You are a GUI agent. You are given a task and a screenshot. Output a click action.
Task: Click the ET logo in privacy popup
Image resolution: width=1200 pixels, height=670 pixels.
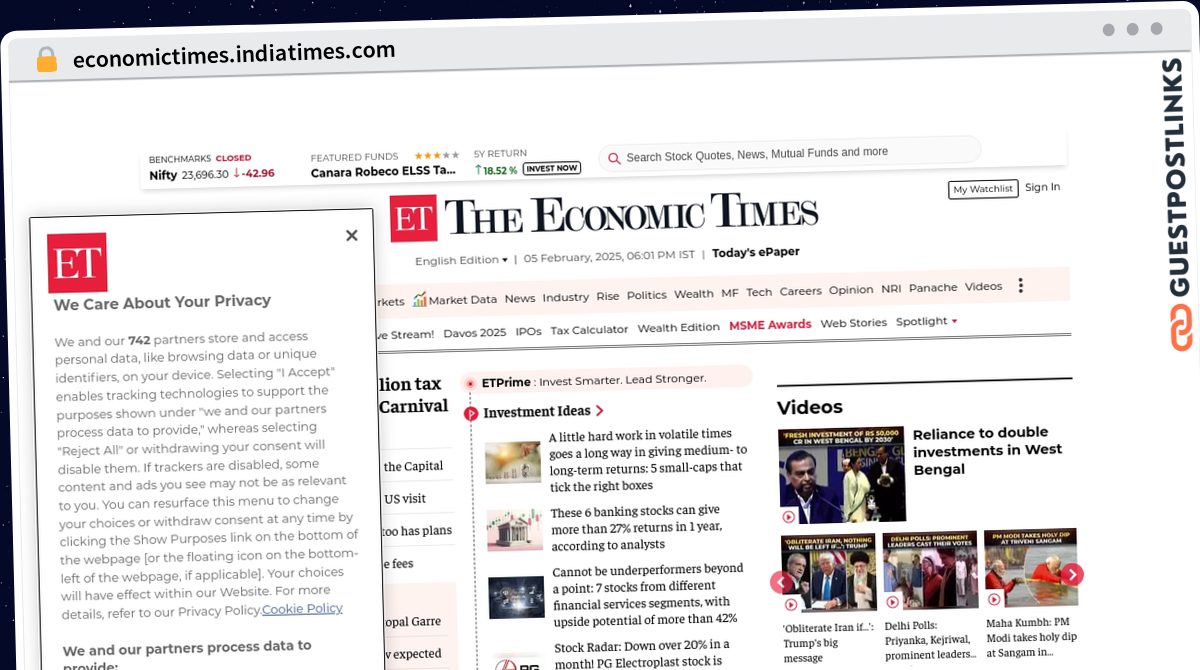coord(77,264)
